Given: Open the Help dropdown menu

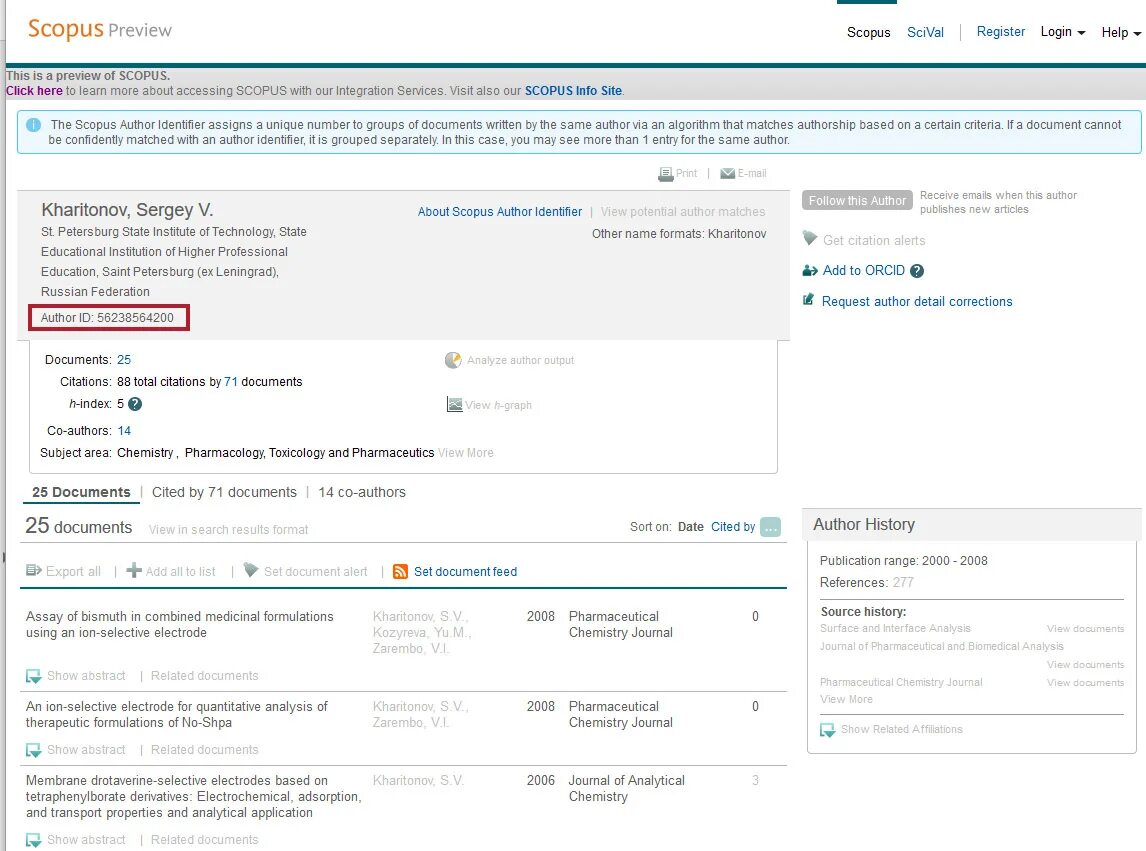Looking at the screenshot, I should (1121, 33).
